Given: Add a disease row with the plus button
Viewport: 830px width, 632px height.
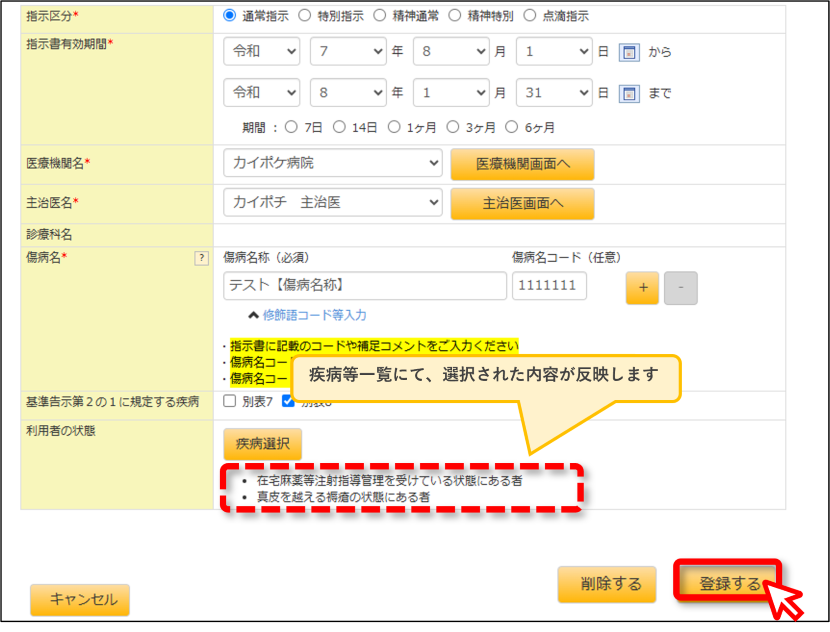Looking at the screenshot, I should tap(643, 287).
